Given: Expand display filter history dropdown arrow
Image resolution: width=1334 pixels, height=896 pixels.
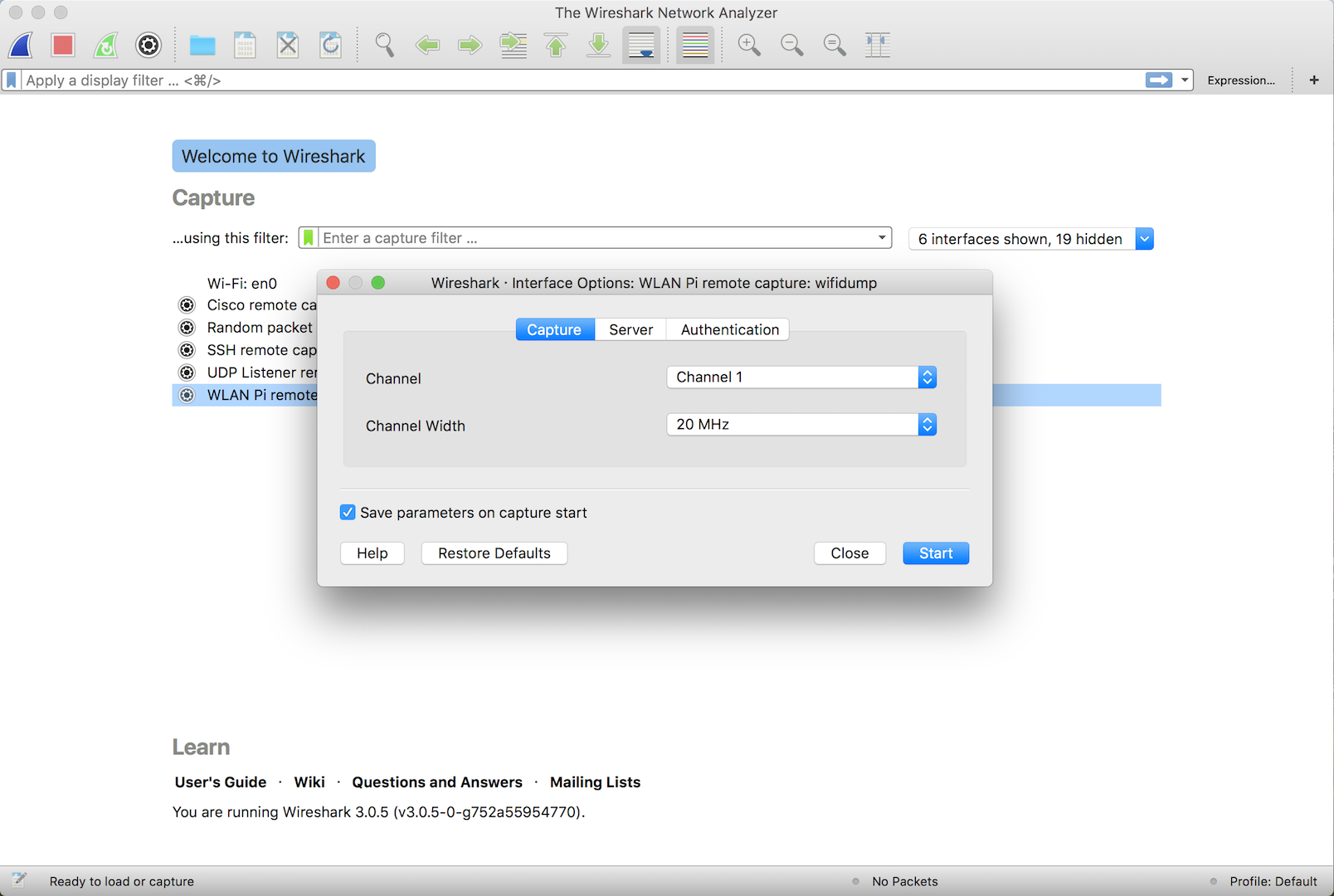Looking at the screenshot, I should pos(1185,80).
